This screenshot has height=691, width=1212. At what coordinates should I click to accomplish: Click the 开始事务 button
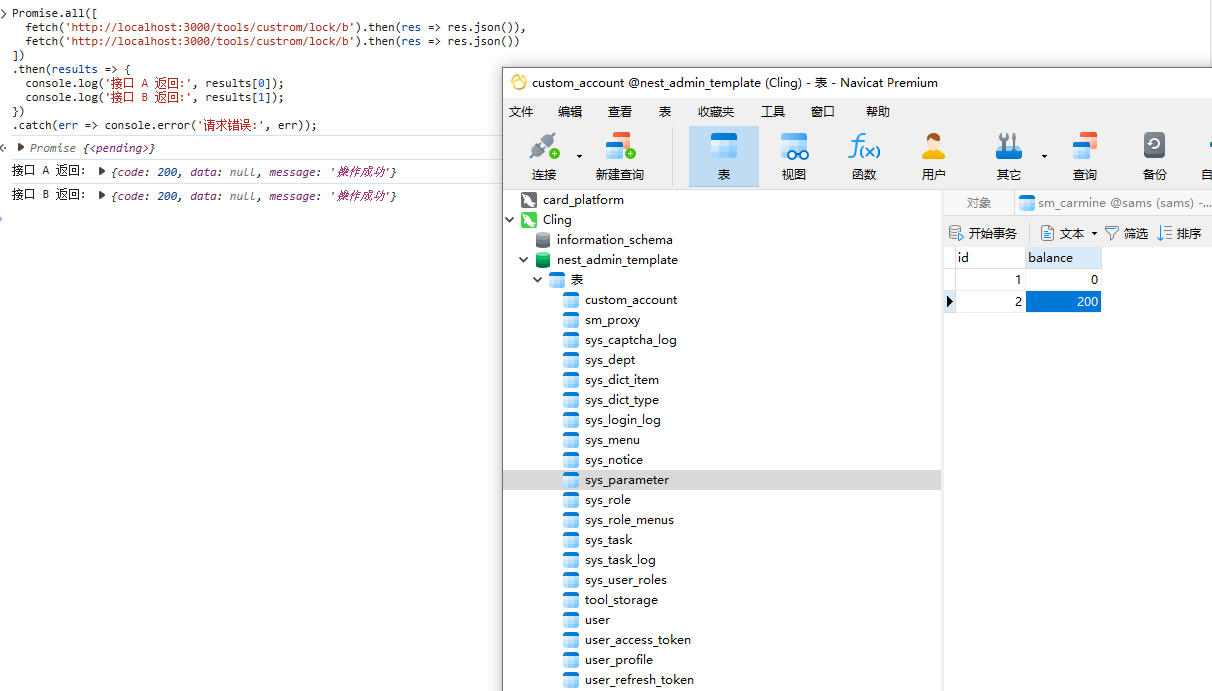pos(983,233)
